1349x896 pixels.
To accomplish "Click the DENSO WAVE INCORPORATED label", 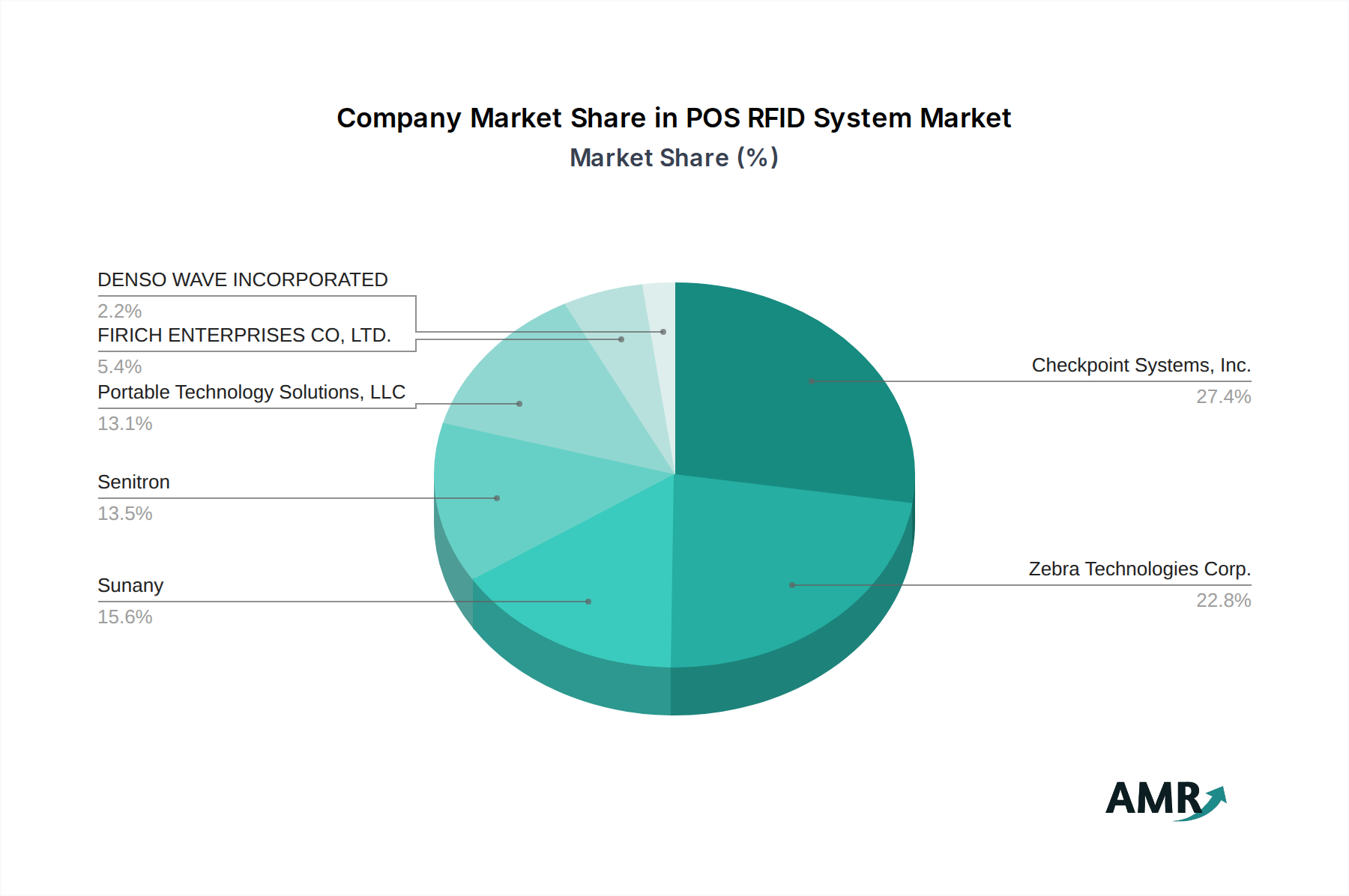I will pyautogui.click(x=243, y=280).
